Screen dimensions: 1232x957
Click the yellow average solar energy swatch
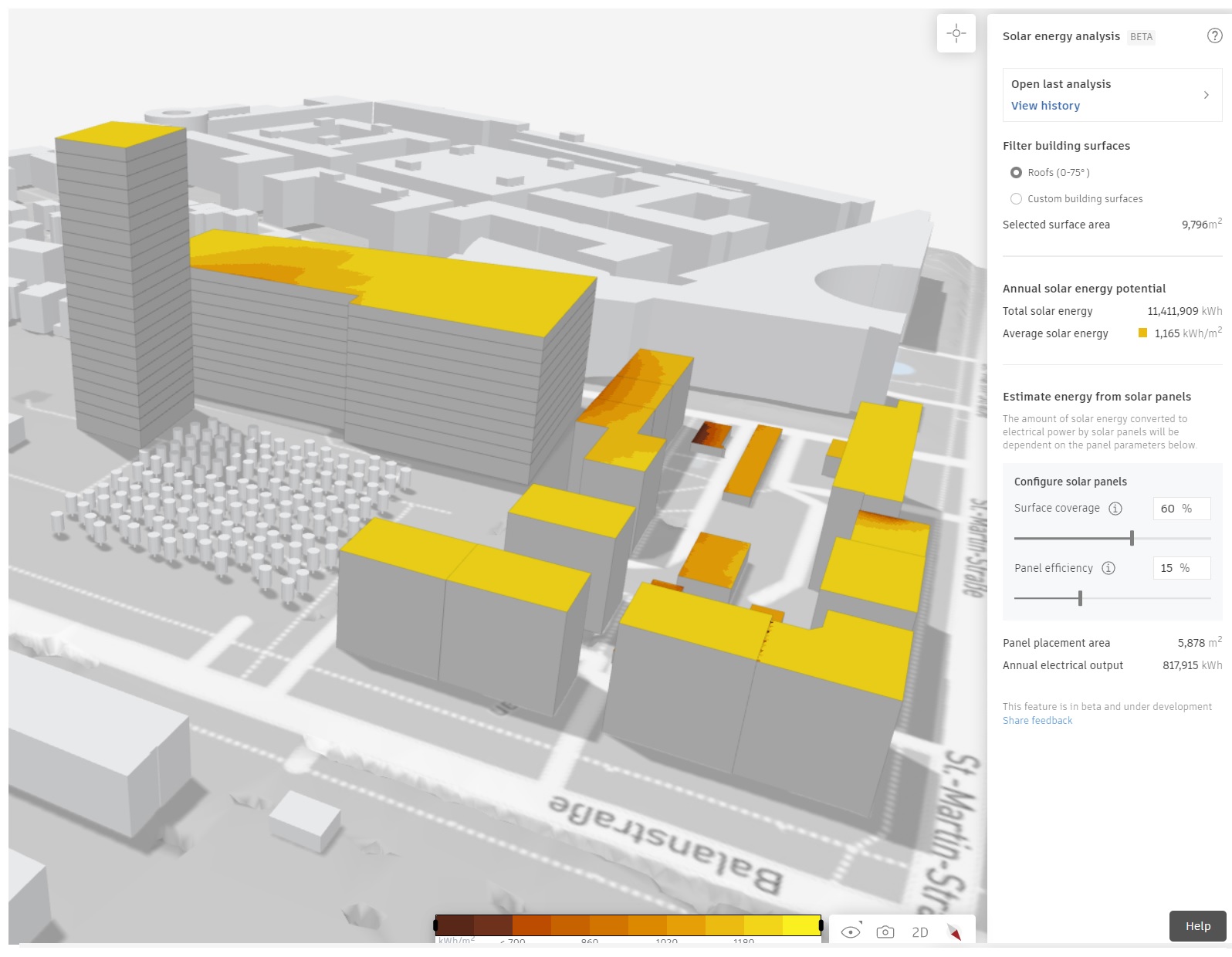coord(1142,333)
